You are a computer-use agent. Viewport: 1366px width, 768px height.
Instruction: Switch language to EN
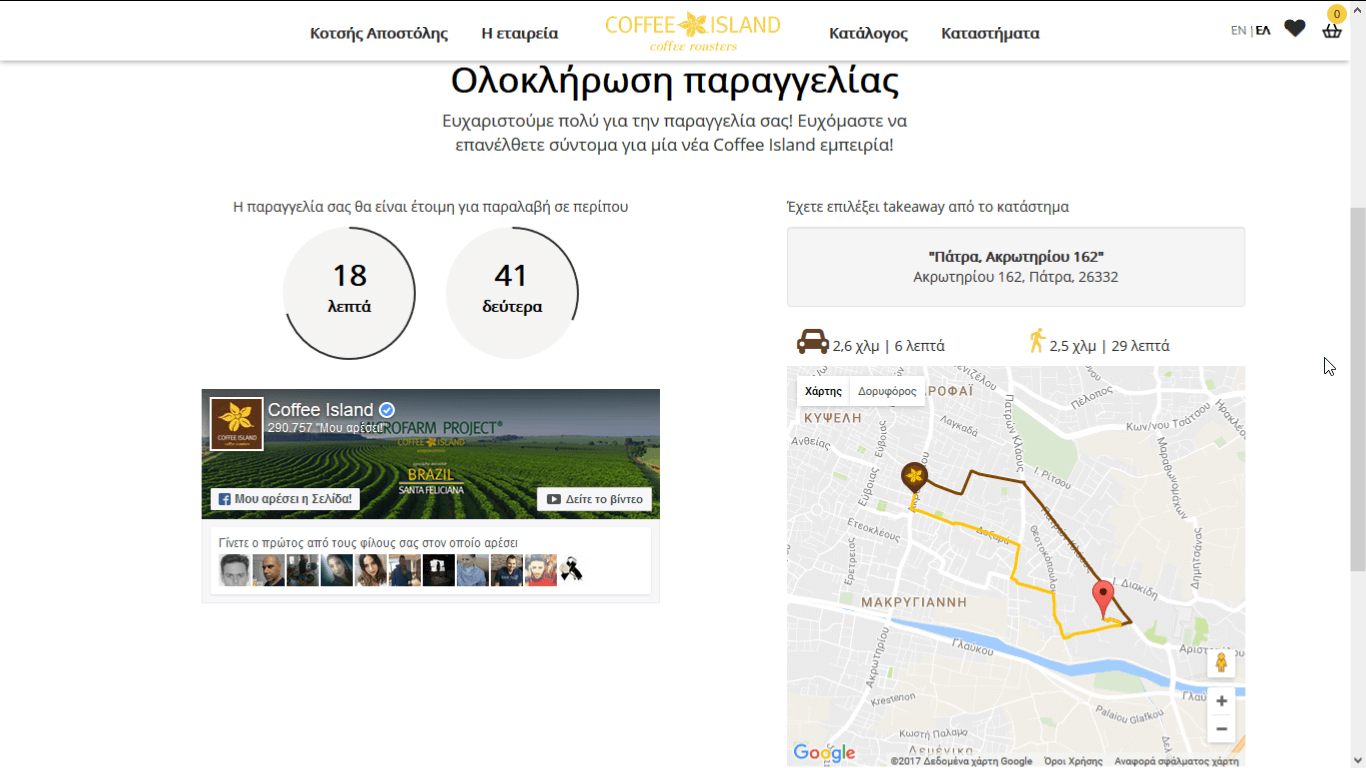(1238, 30)
